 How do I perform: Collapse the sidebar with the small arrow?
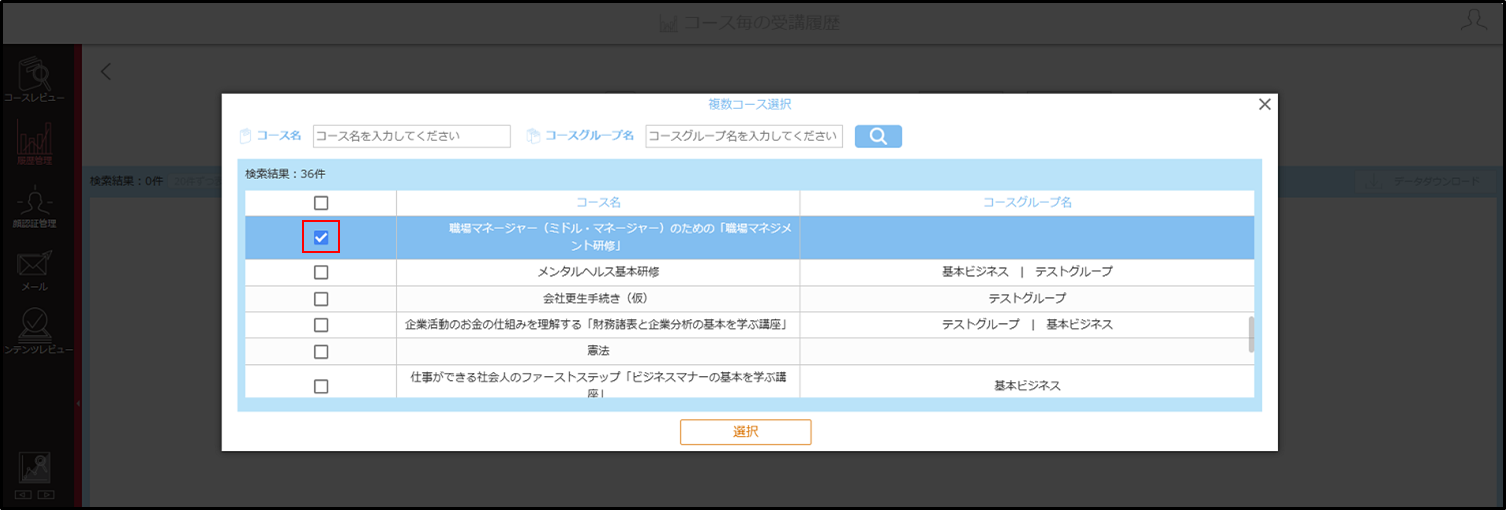[x=78, y=403]
